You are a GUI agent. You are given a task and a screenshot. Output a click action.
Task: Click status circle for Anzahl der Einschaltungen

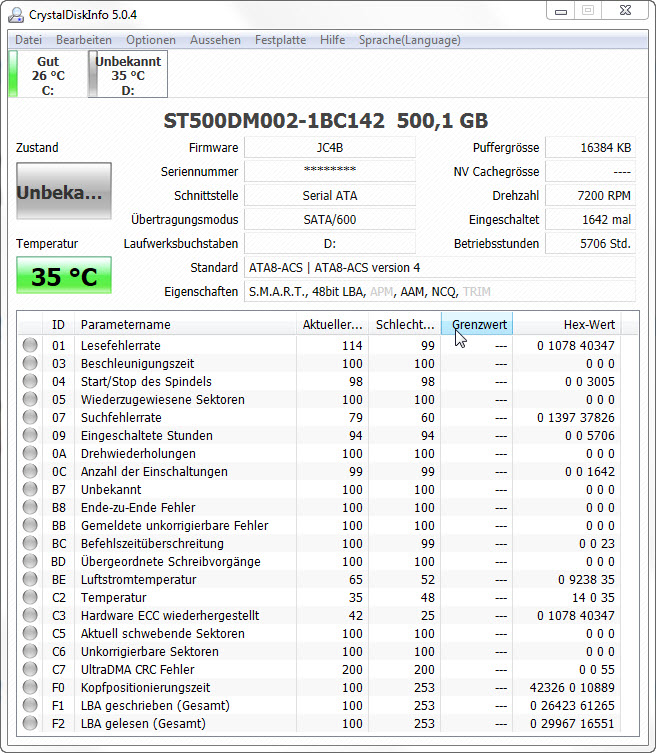[x=30, y=471]
